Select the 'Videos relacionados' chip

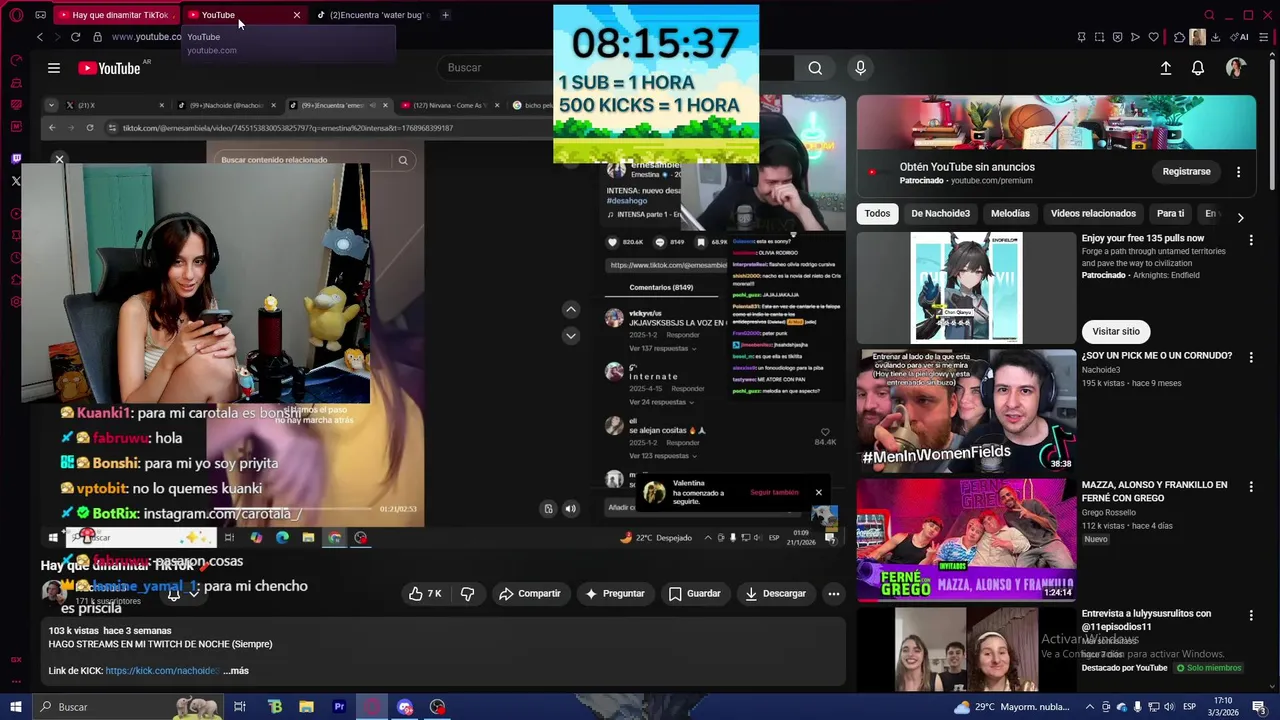(x=1093, y=213)
